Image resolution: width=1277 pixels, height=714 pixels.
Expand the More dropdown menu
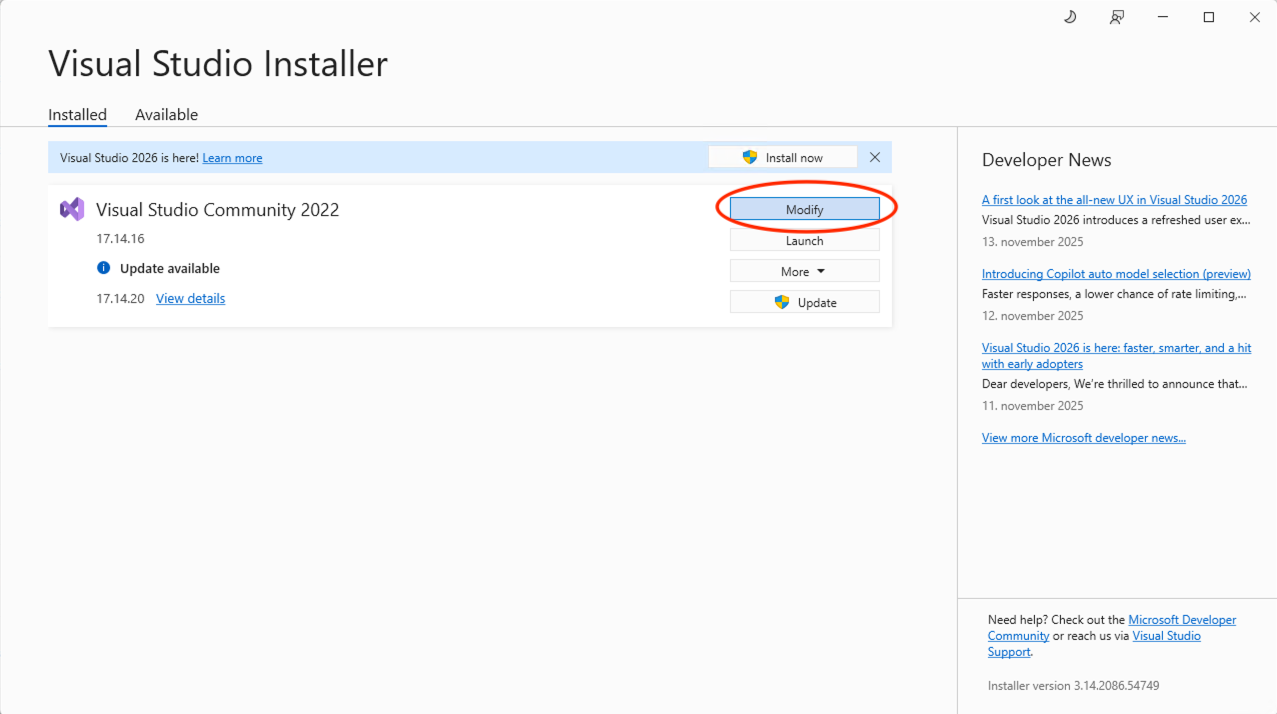[804, 271]
